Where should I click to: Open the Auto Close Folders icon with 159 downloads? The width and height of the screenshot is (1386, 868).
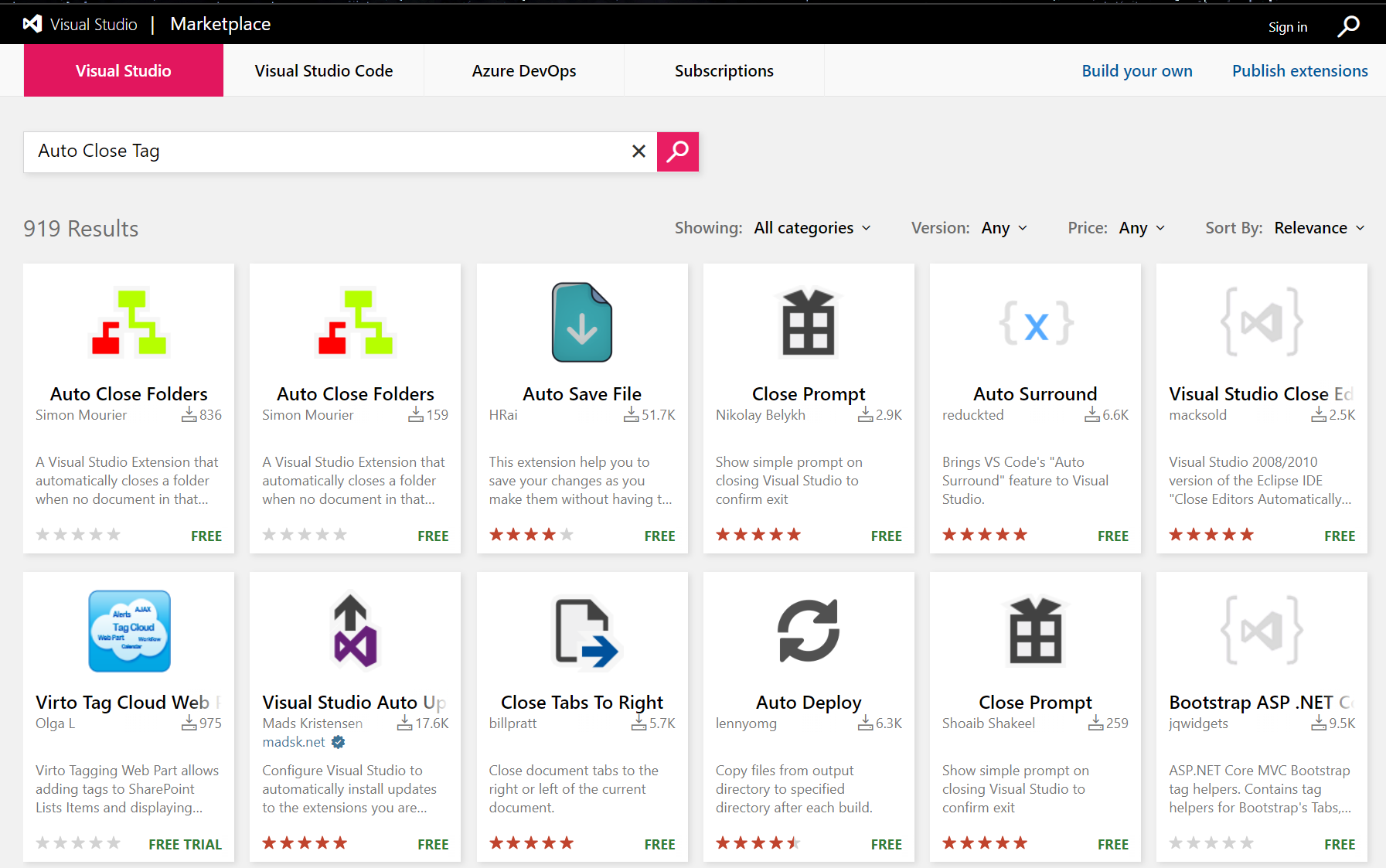tap(356, 322)
